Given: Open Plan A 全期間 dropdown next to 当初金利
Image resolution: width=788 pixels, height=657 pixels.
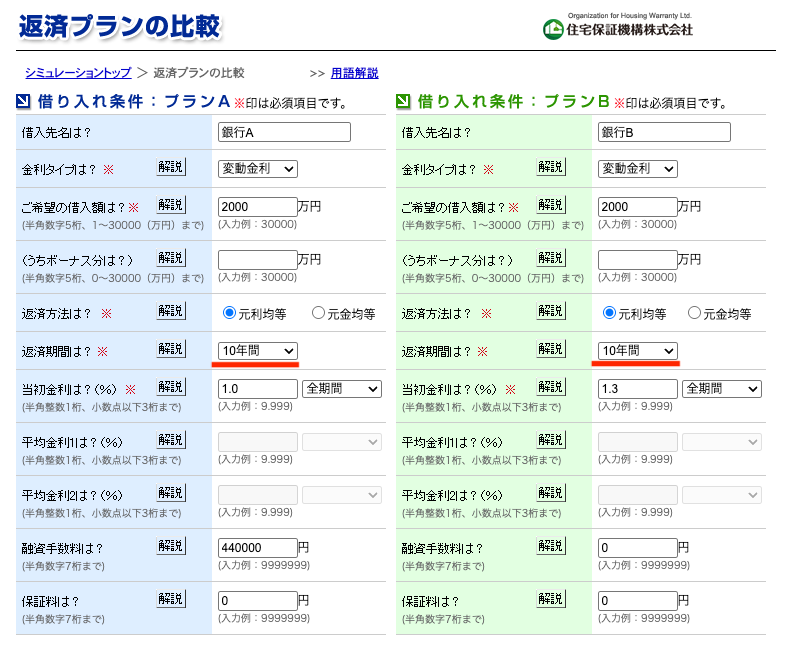Looking at the screenshot, I should [342, 389].
